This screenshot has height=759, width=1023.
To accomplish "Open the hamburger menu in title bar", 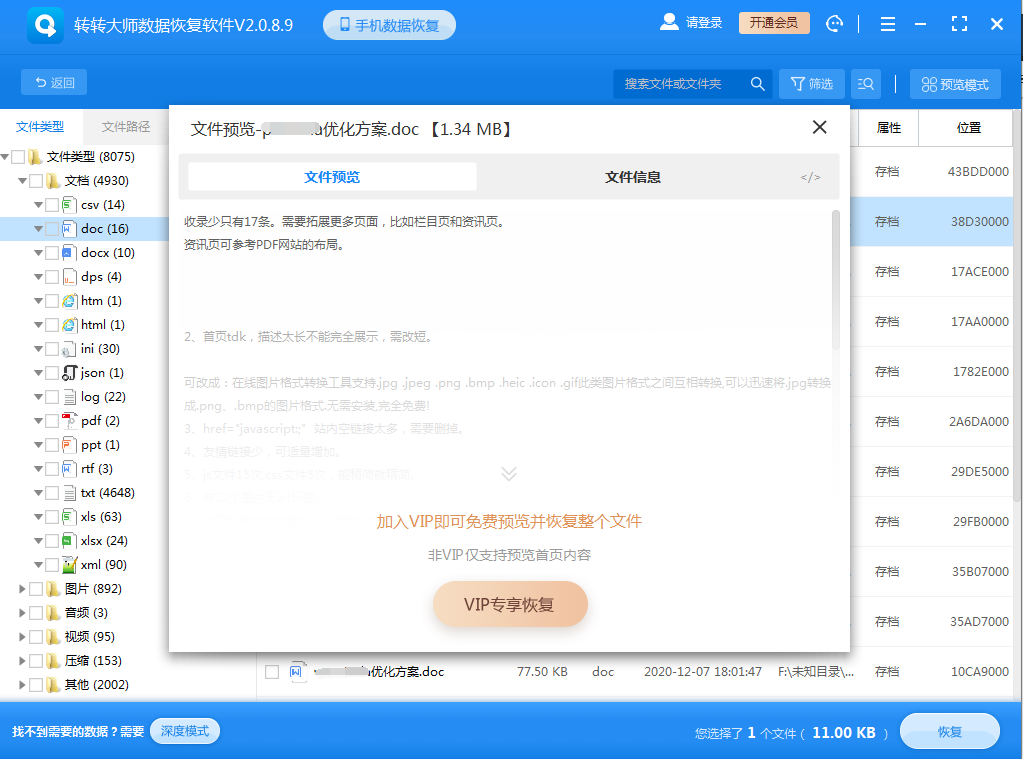I will click(887, 23).
